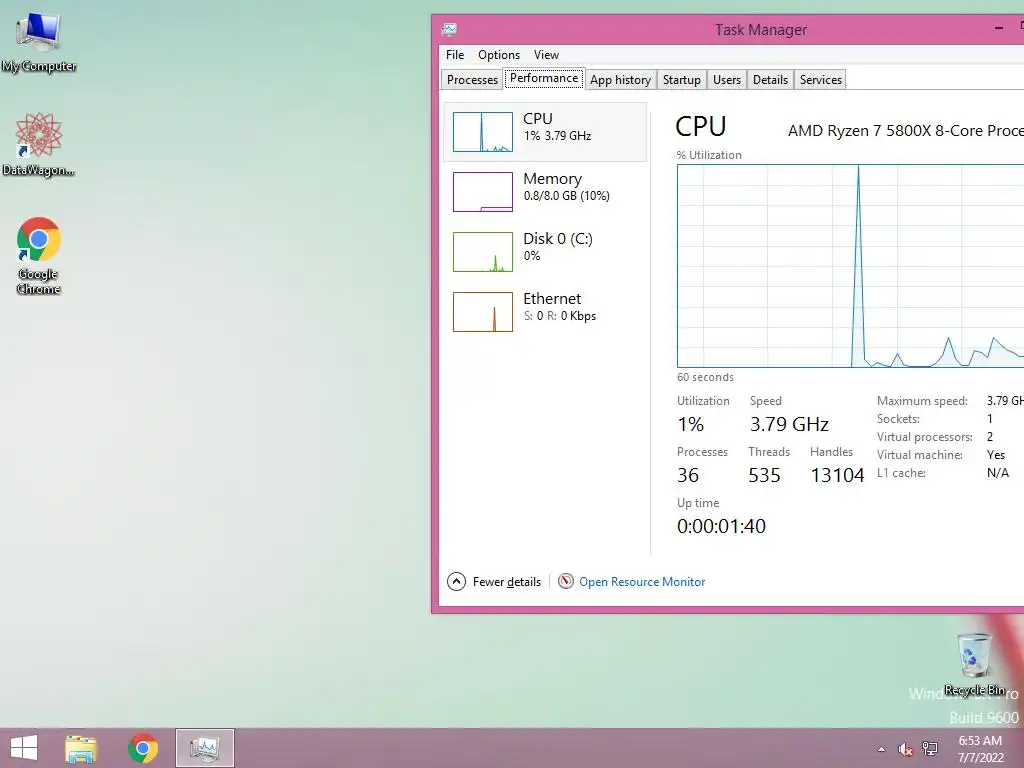Click the Virtual processors value 2
1024x768 pixels.
point(990,436)
